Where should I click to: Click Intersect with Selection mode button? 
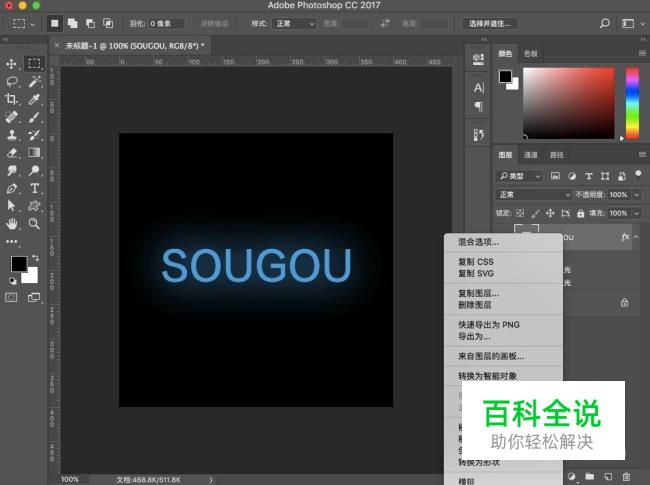point(108,23)
